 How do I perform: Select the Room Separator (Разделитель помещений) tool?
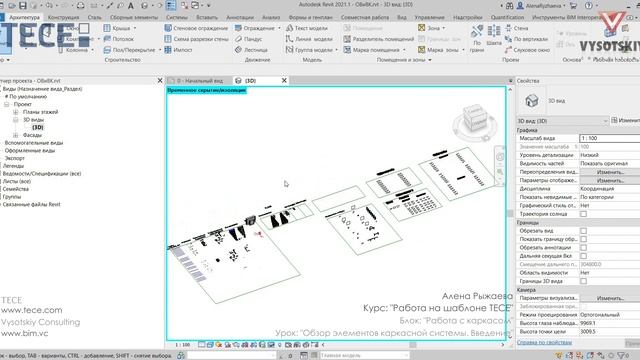pos(379,39)
